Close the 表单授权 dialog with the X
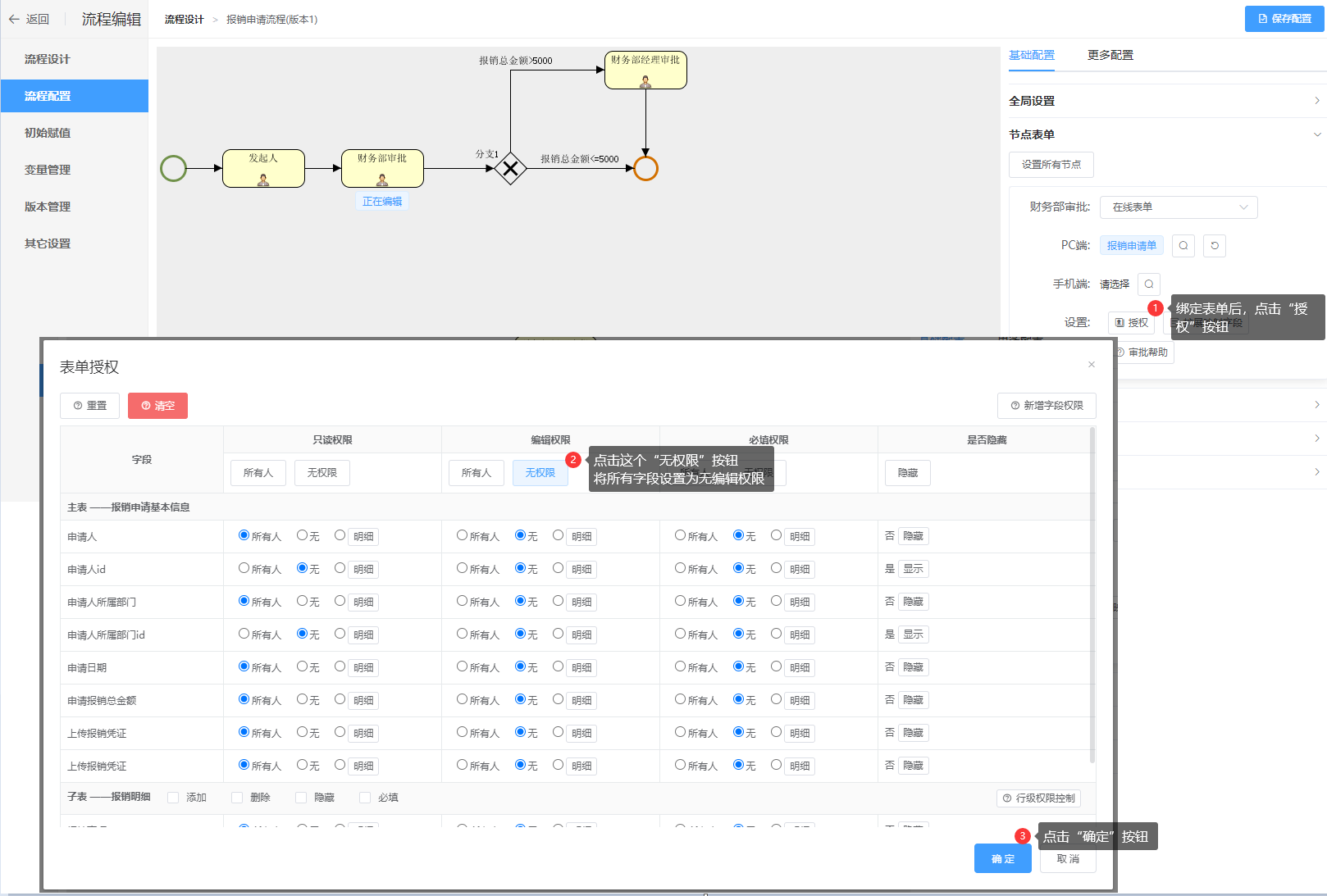 1092,365
